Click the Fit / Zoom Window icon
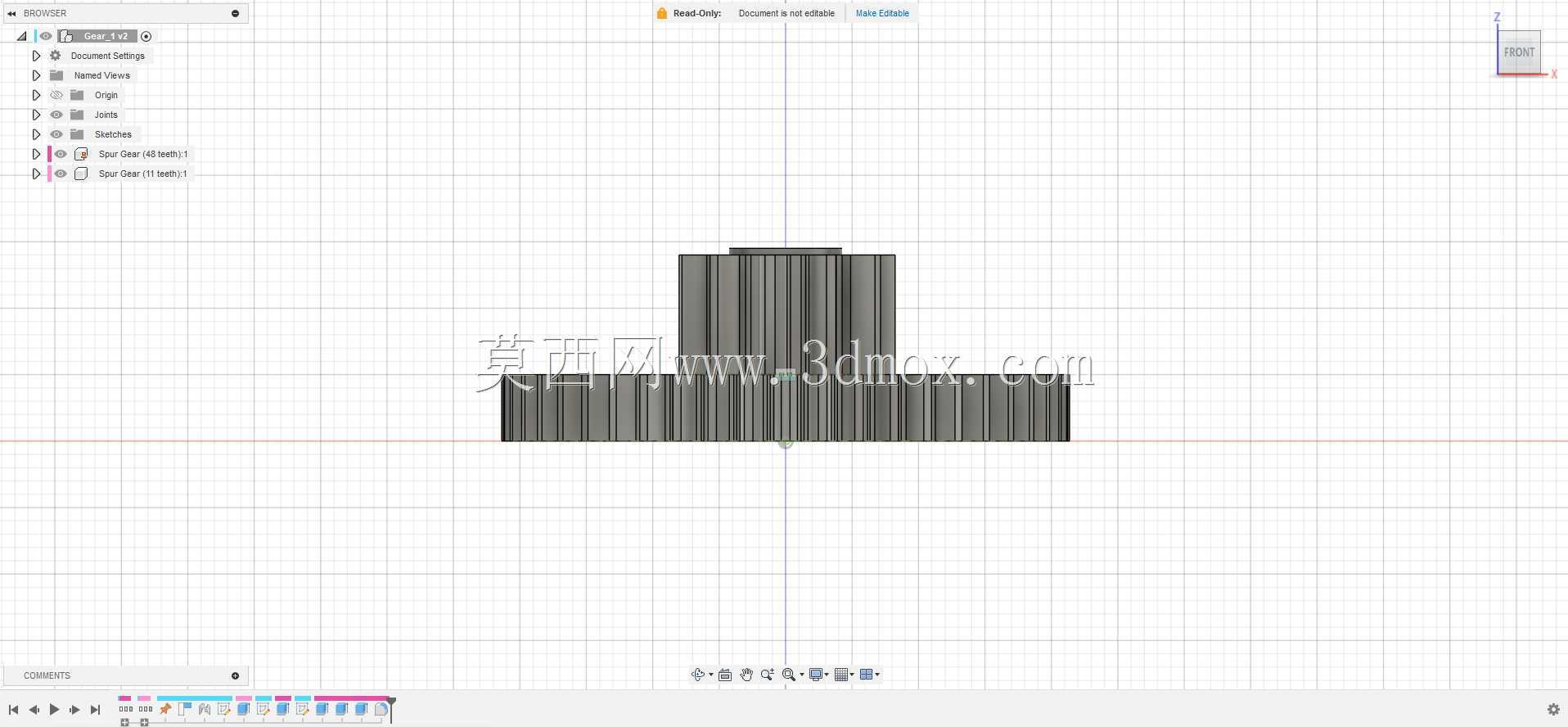The image size is (1568, 727). [x=788, y=675]
